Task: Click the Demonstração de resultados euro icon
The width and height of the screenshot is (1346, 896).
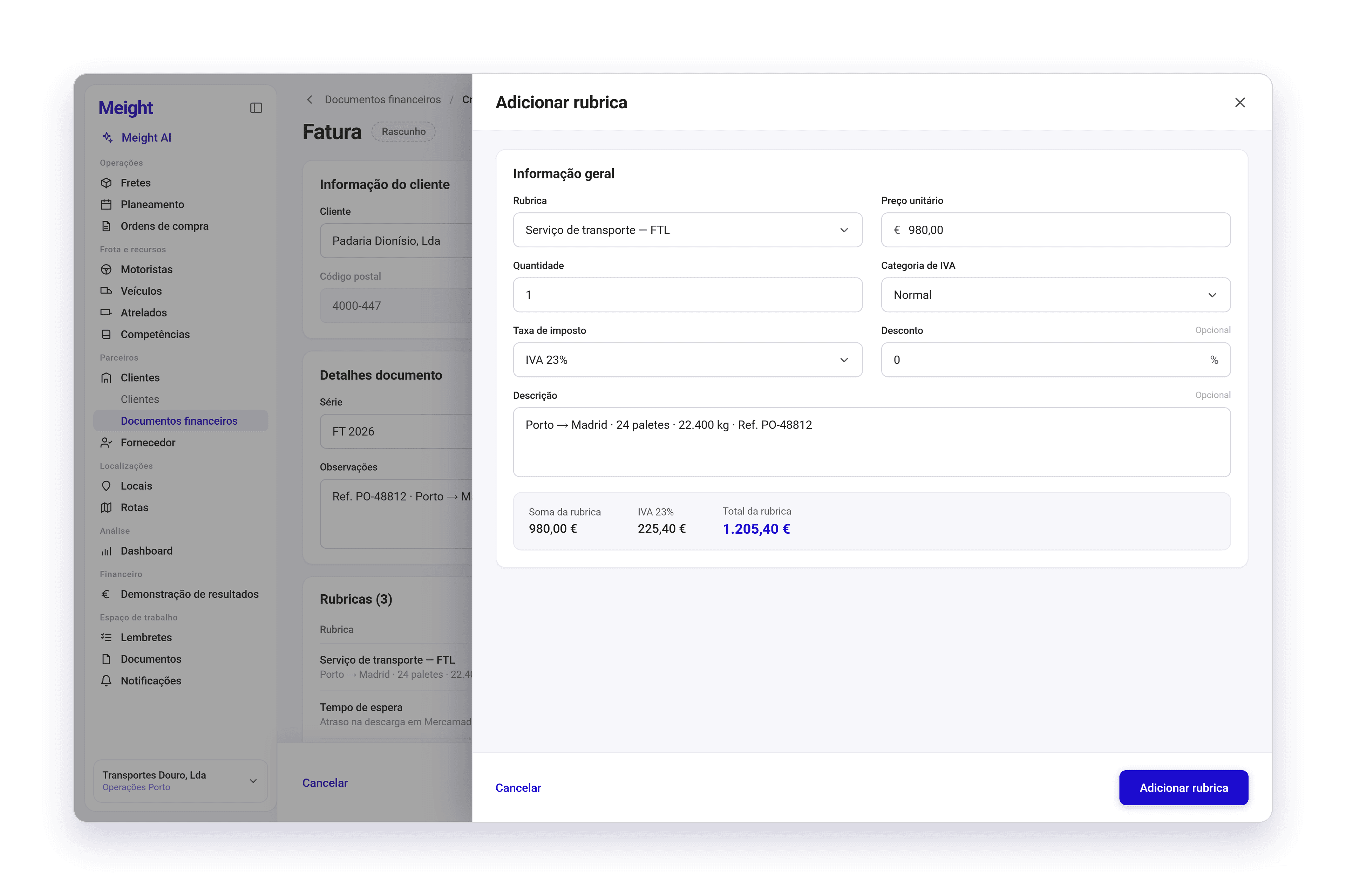Action: tap(106, 594)
